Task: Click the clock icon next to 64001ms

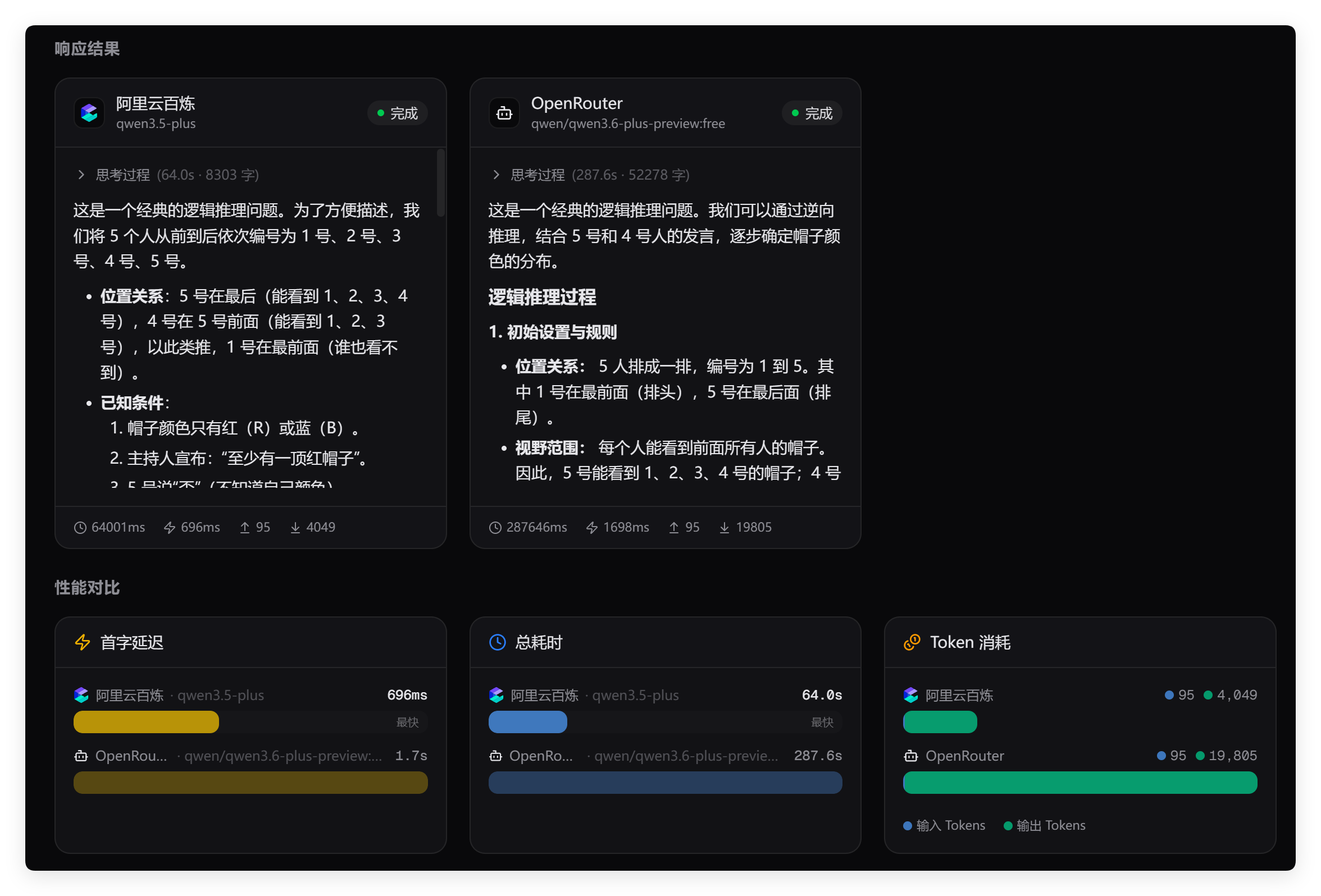Action: coord(80,528)
